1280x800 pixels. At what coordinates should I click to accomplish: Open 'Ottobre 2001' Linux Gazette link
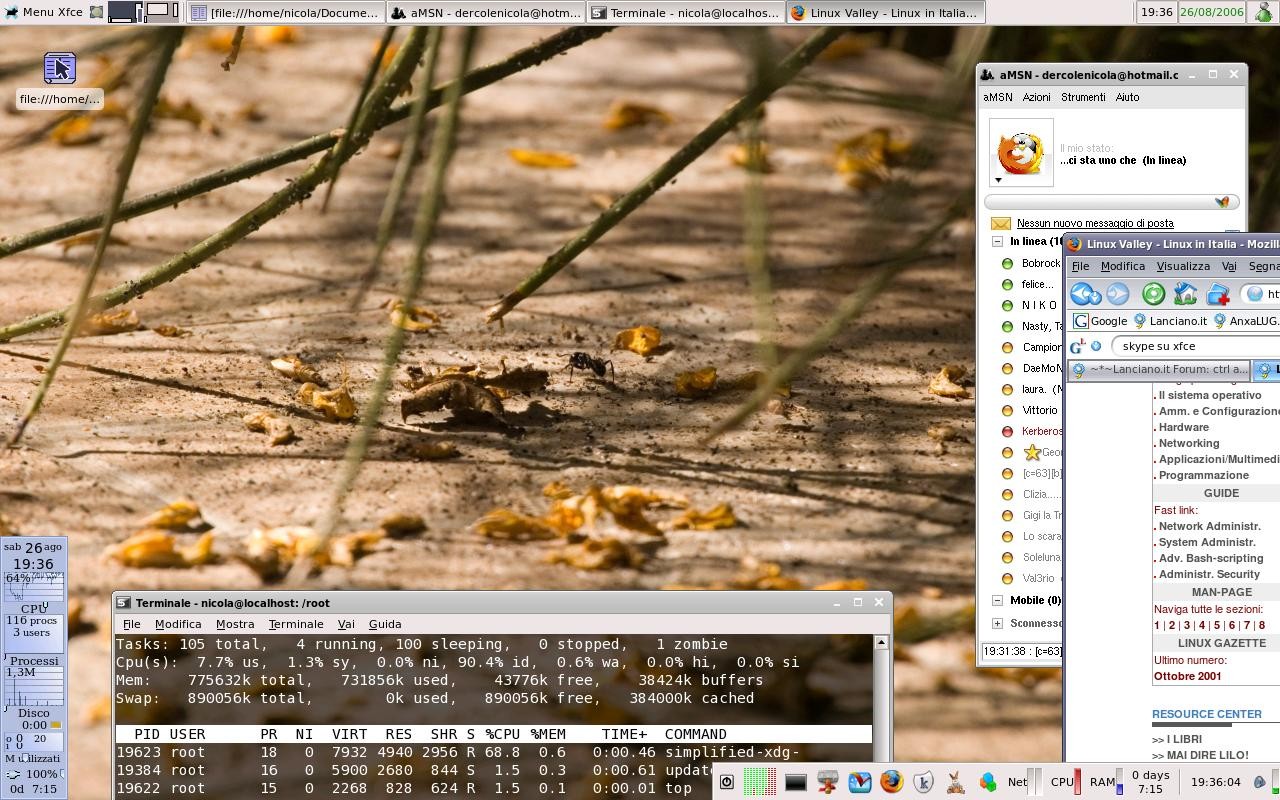[1187, 676]
